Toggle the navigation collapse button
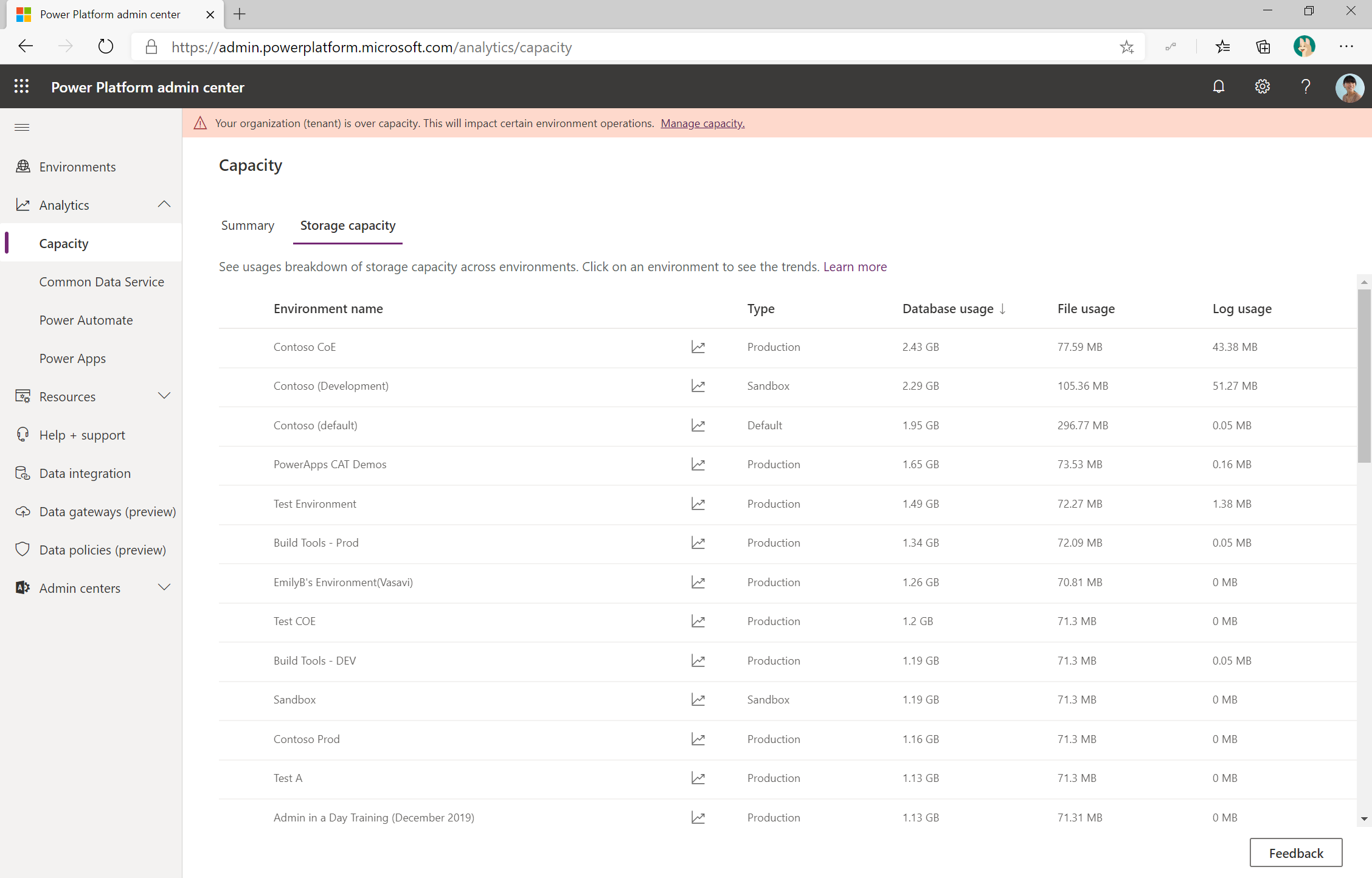Screen dimensions: 1372x878 22,127
